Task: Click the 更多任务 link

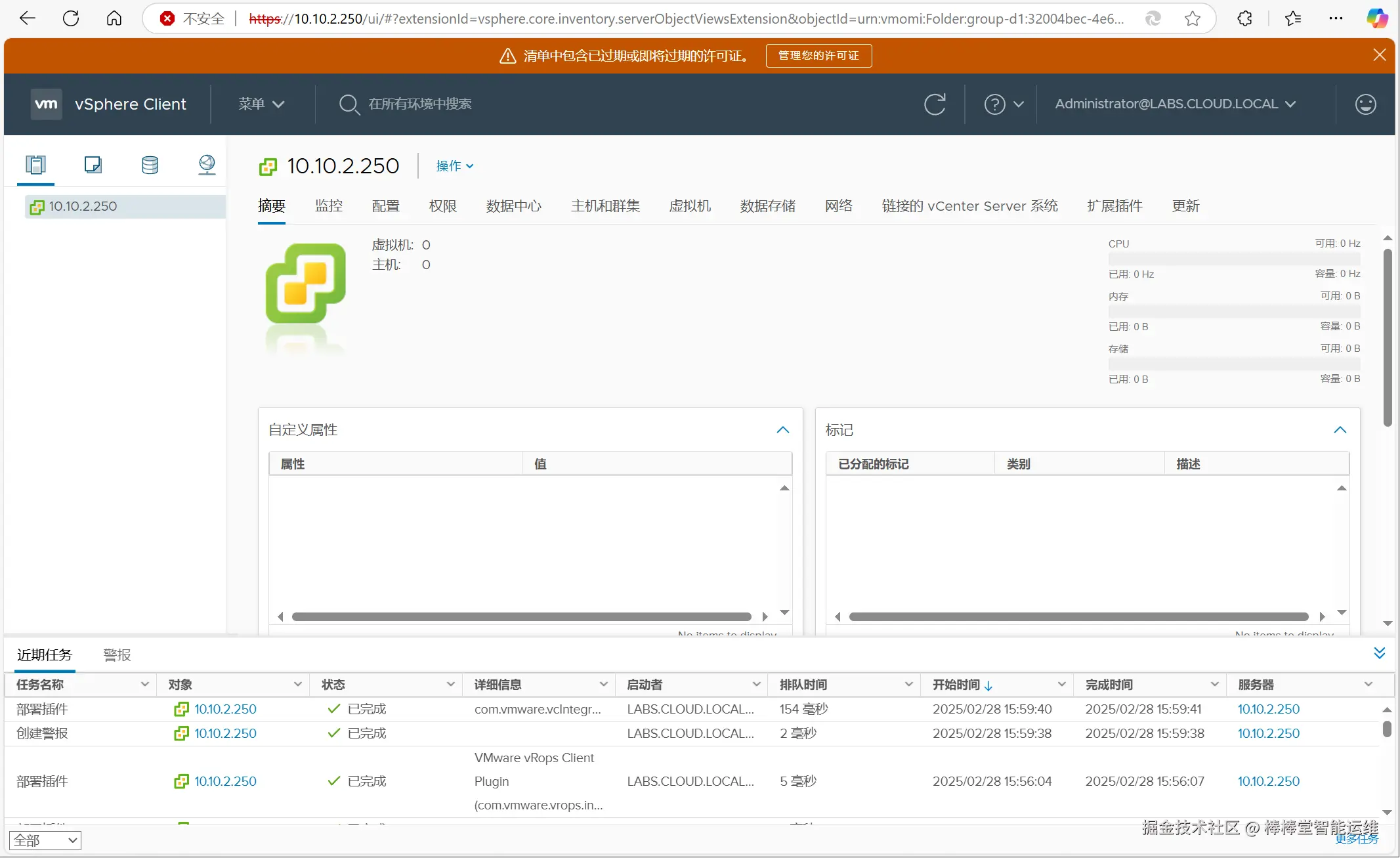Action: tap(1356, 840)
